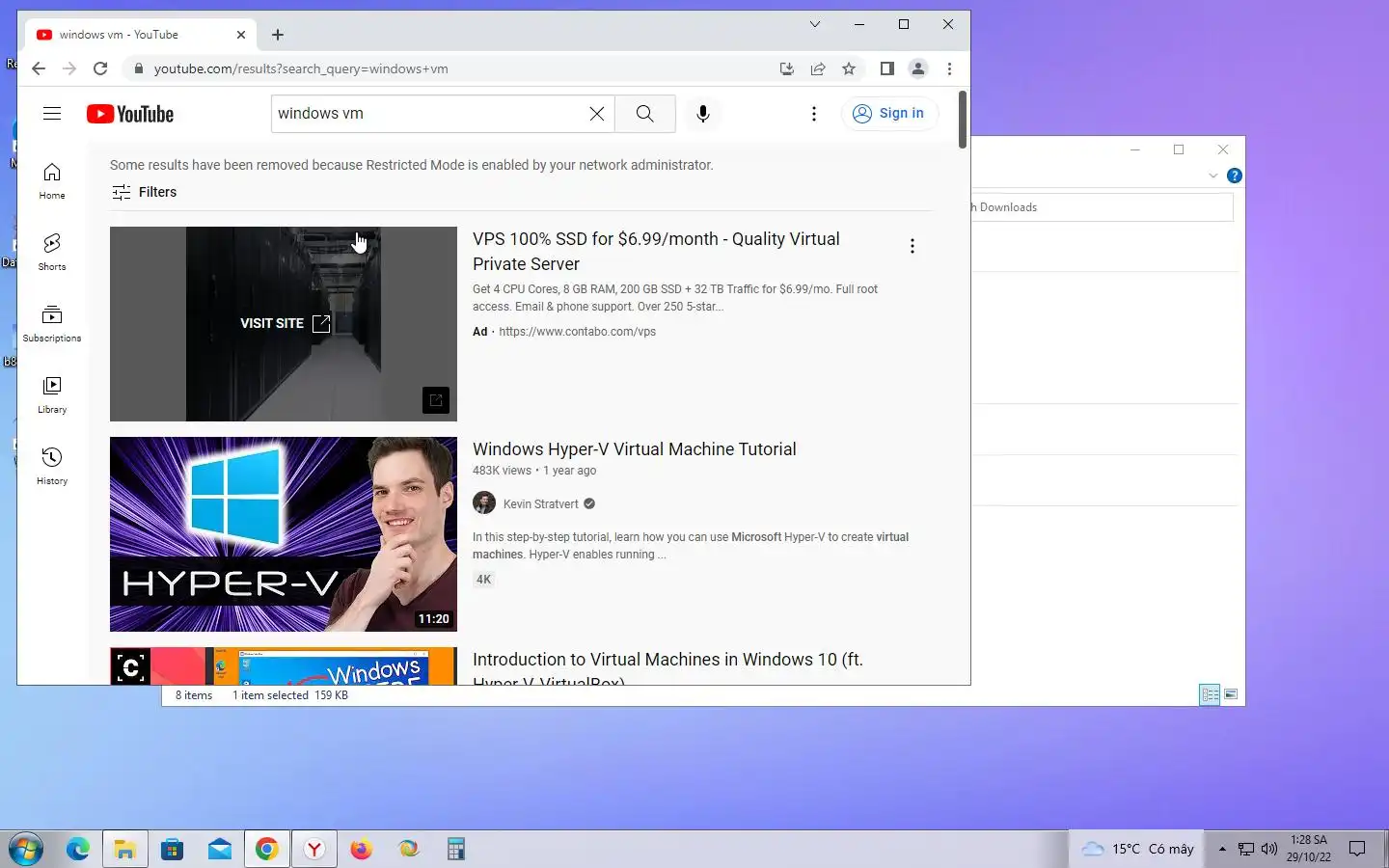This screenshot has height=868, width=1389.
Task: Open Library in YouTube sidebar
Action: tap(52, 395)
